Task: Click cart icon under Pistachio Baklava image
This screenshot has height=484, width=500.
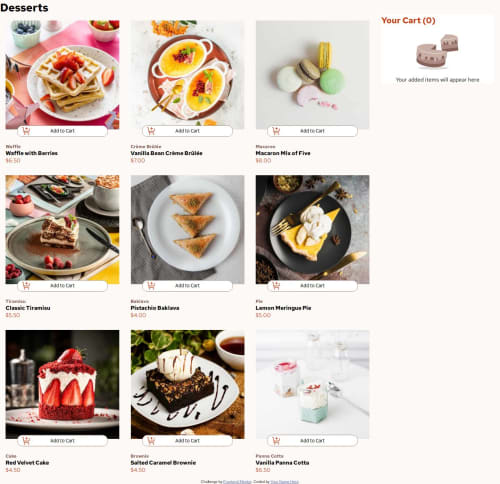Action: [151, 286]
